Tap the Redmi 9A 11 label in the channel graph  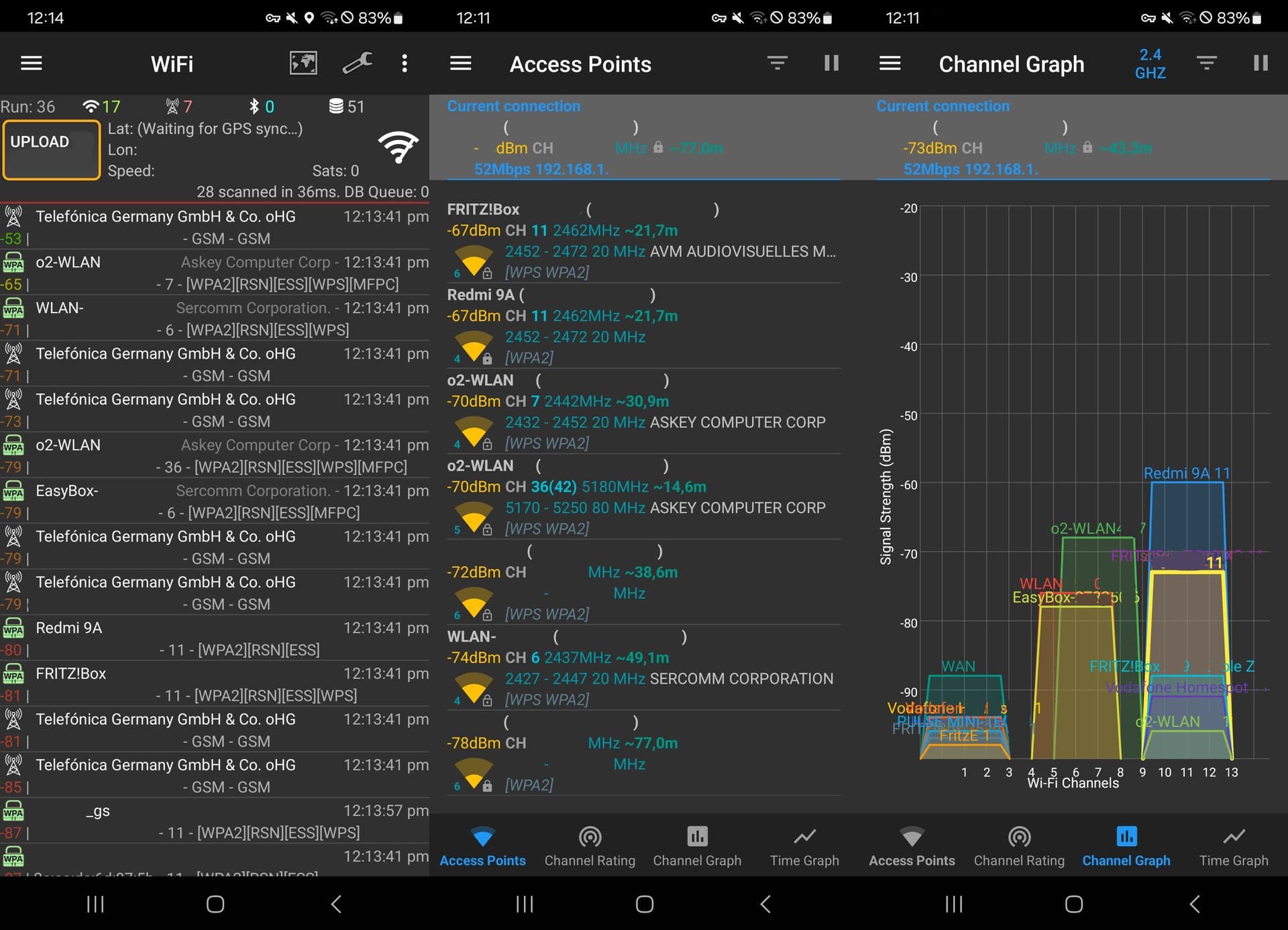point(1187,473)
